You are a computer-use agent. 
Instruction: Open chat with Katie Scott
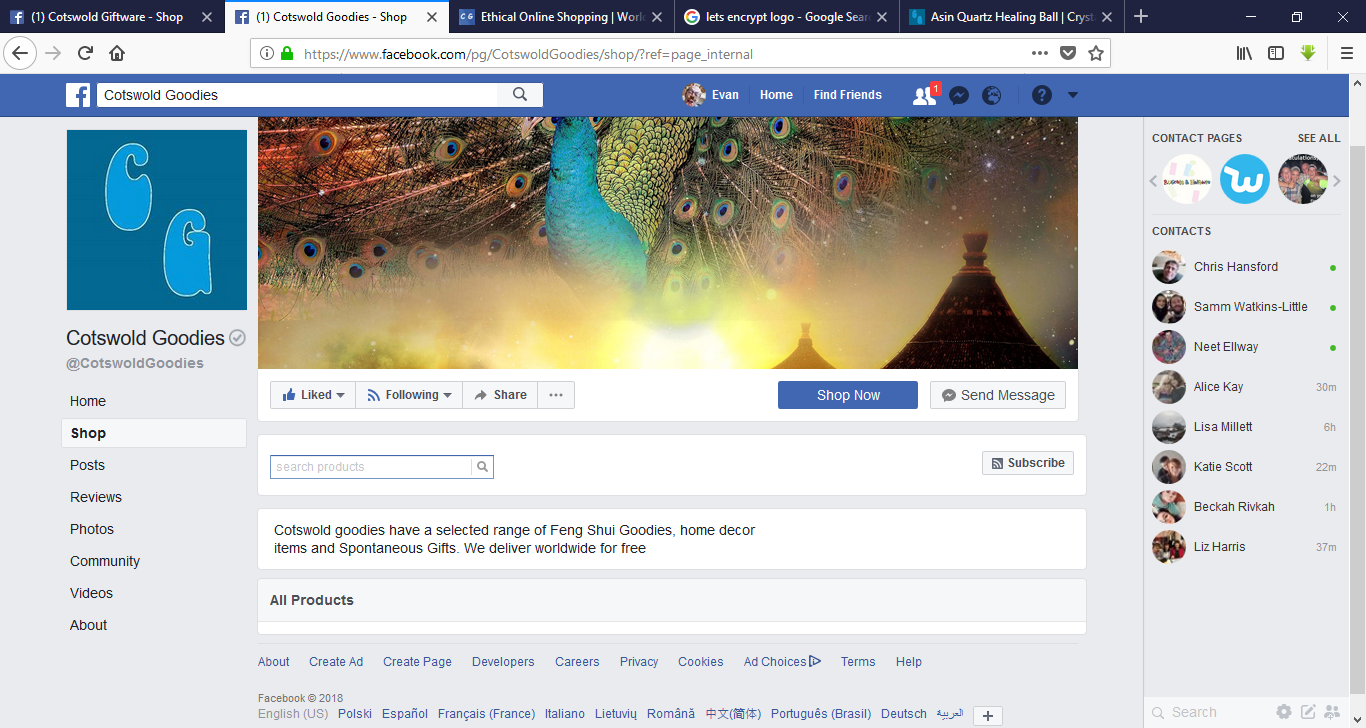(x=1244, y=467)
